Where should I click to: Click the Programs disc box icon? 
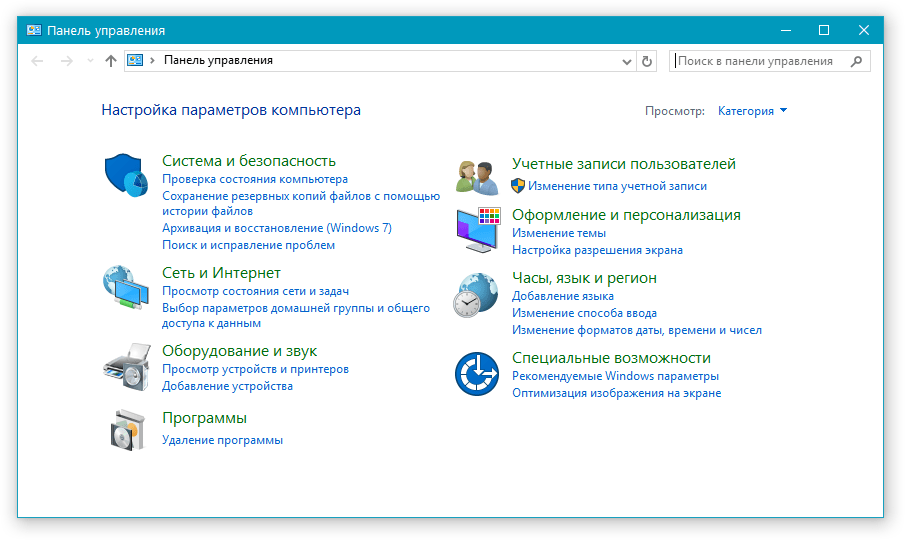click(127, 430)
